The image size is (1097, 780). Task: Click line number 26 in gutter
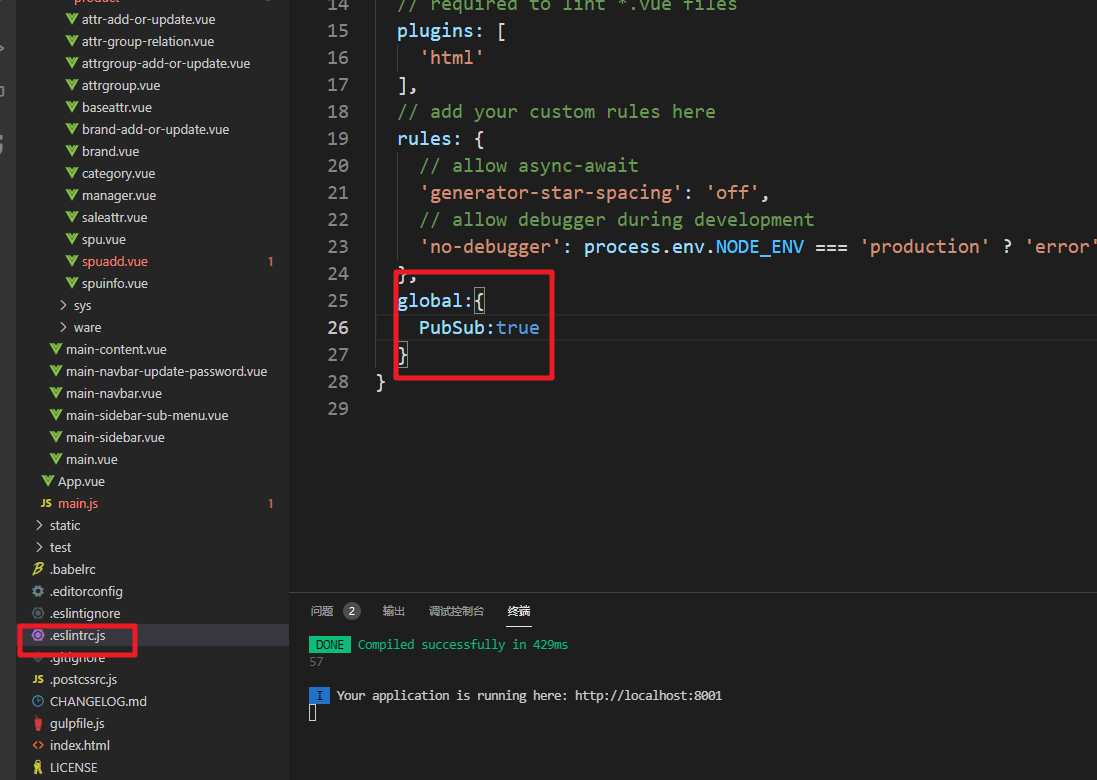pos(338,327)
